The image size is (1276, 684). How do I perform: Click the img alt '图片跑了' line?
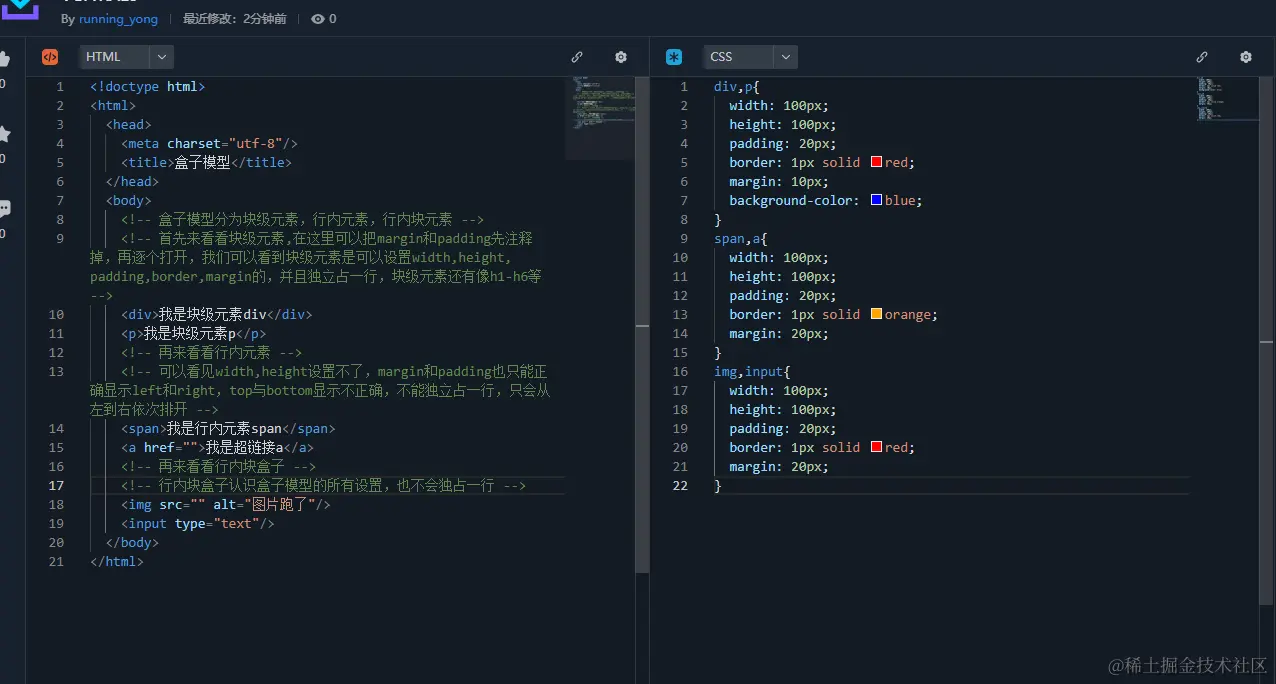point(225,504)
